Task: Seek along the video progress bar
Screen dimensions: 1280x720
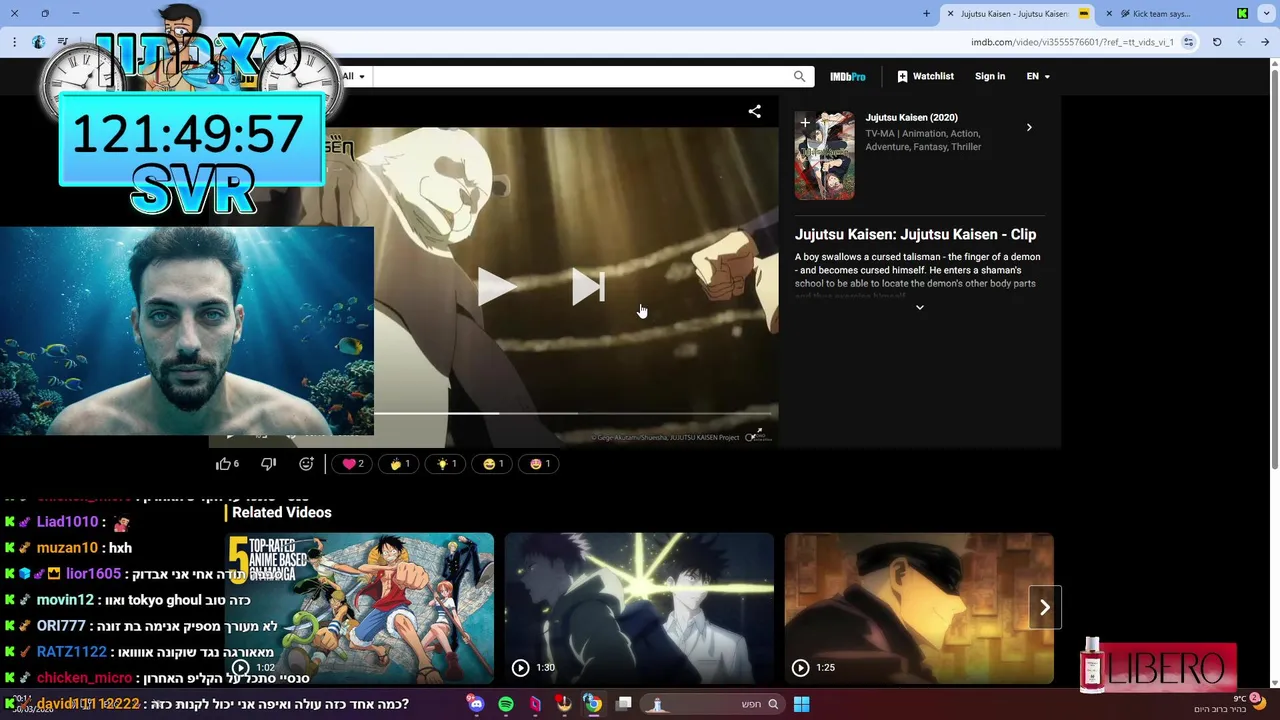Action: point(575,413)
